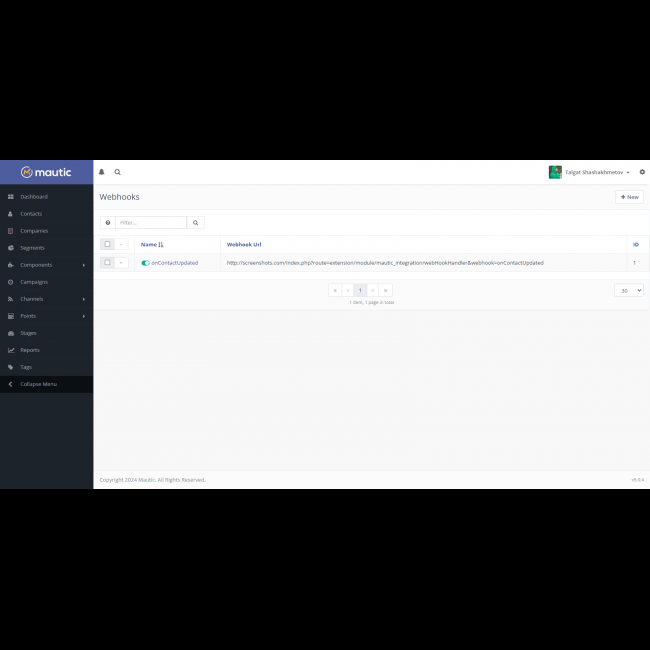Click the global search magnifier icon
Viewport: 650px width, 650px height.
pyautogui.click(x=117, y=172)
